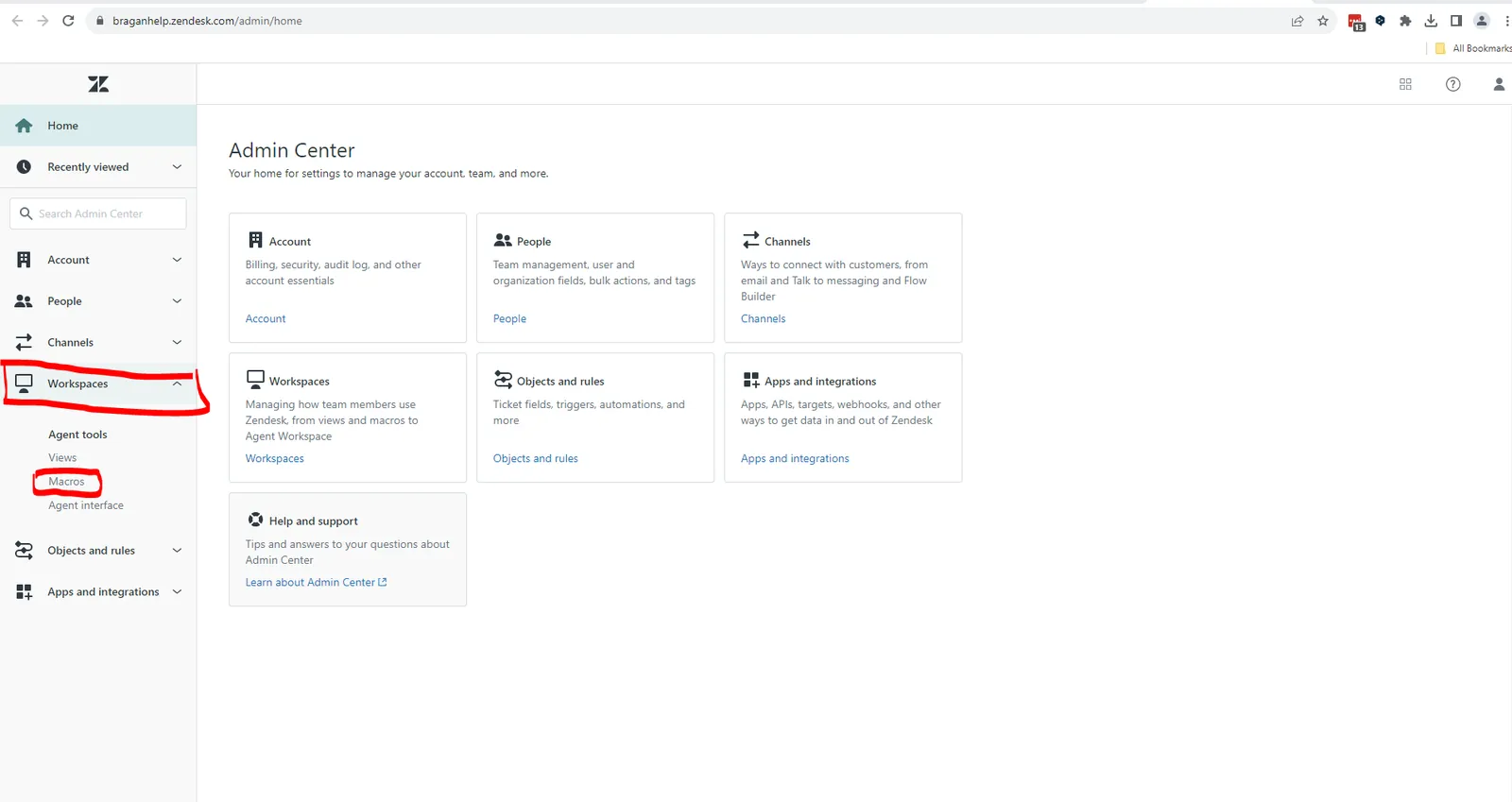Image resolution: width=1512 pixels, height=802 pixels.
Task: Bookmark this page with star icon
Action: [x=1323, y=21]
